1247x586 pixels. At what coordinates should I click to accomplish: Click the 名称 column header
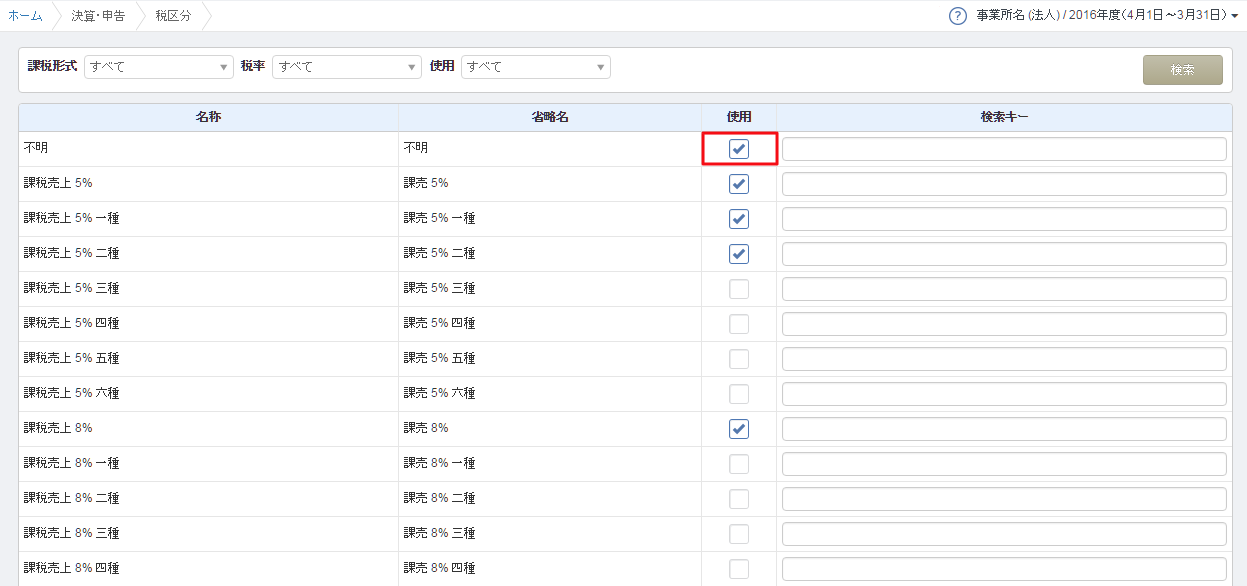click(x=208, y=117)
